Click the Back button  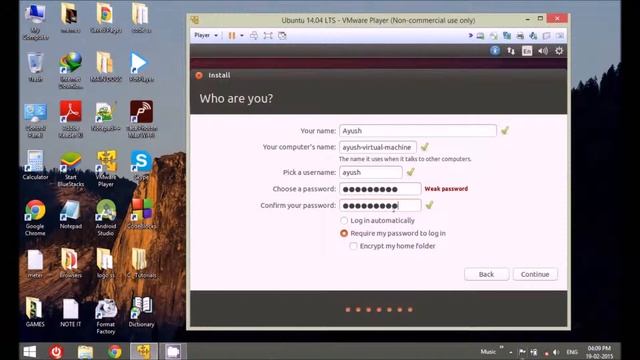486,274
